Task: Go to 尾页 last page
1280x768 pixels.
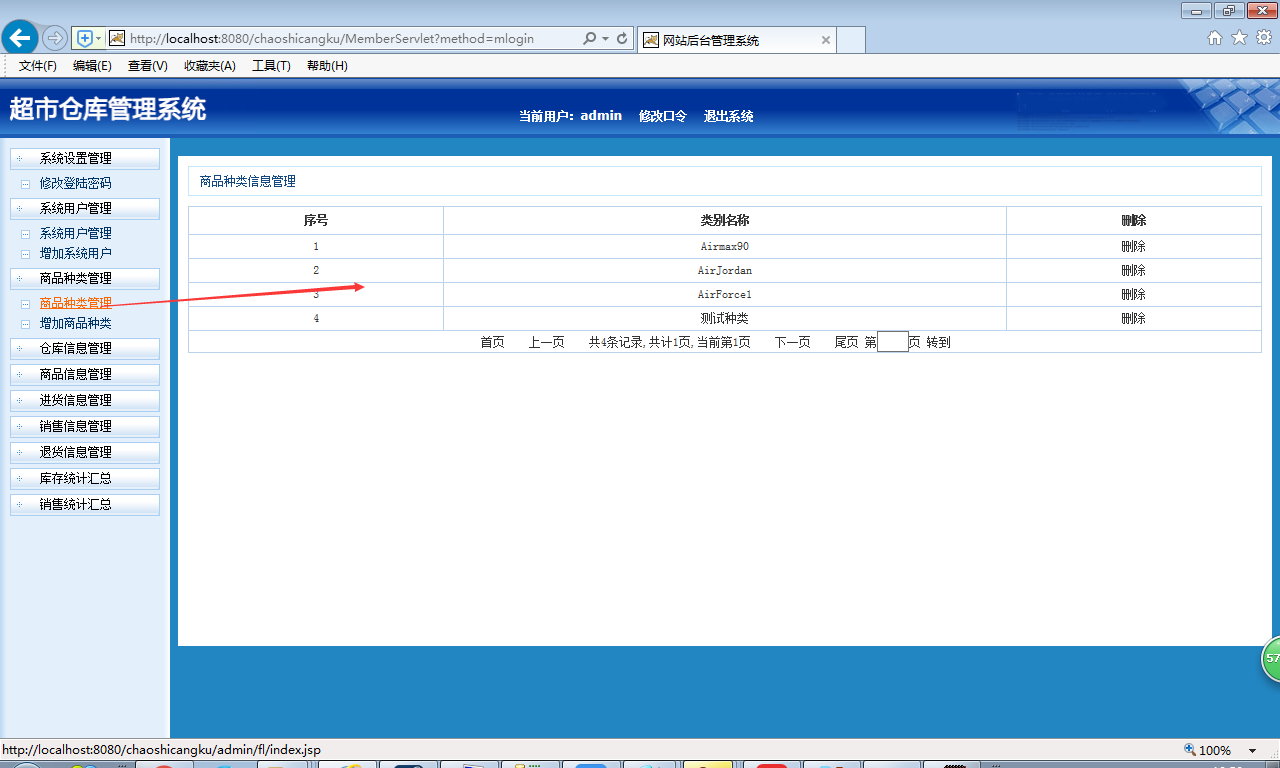Action: [x=846, y=343]
